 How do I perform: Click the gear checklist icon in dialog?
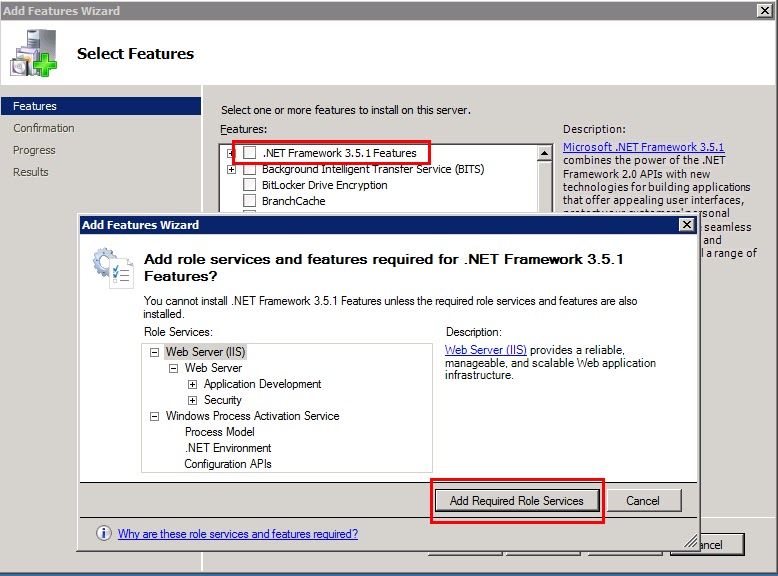click(113, 268)
